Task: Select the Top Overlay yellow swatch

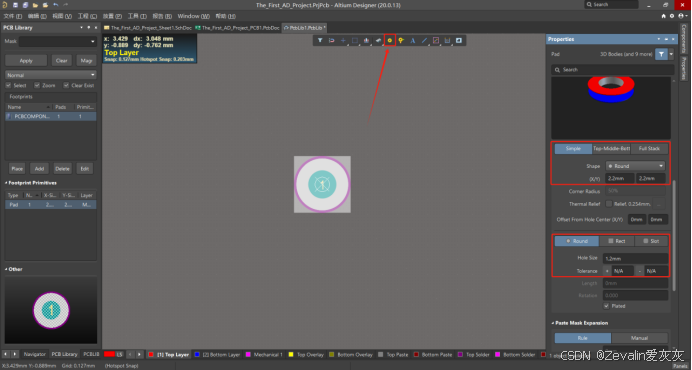Action: 291,355
